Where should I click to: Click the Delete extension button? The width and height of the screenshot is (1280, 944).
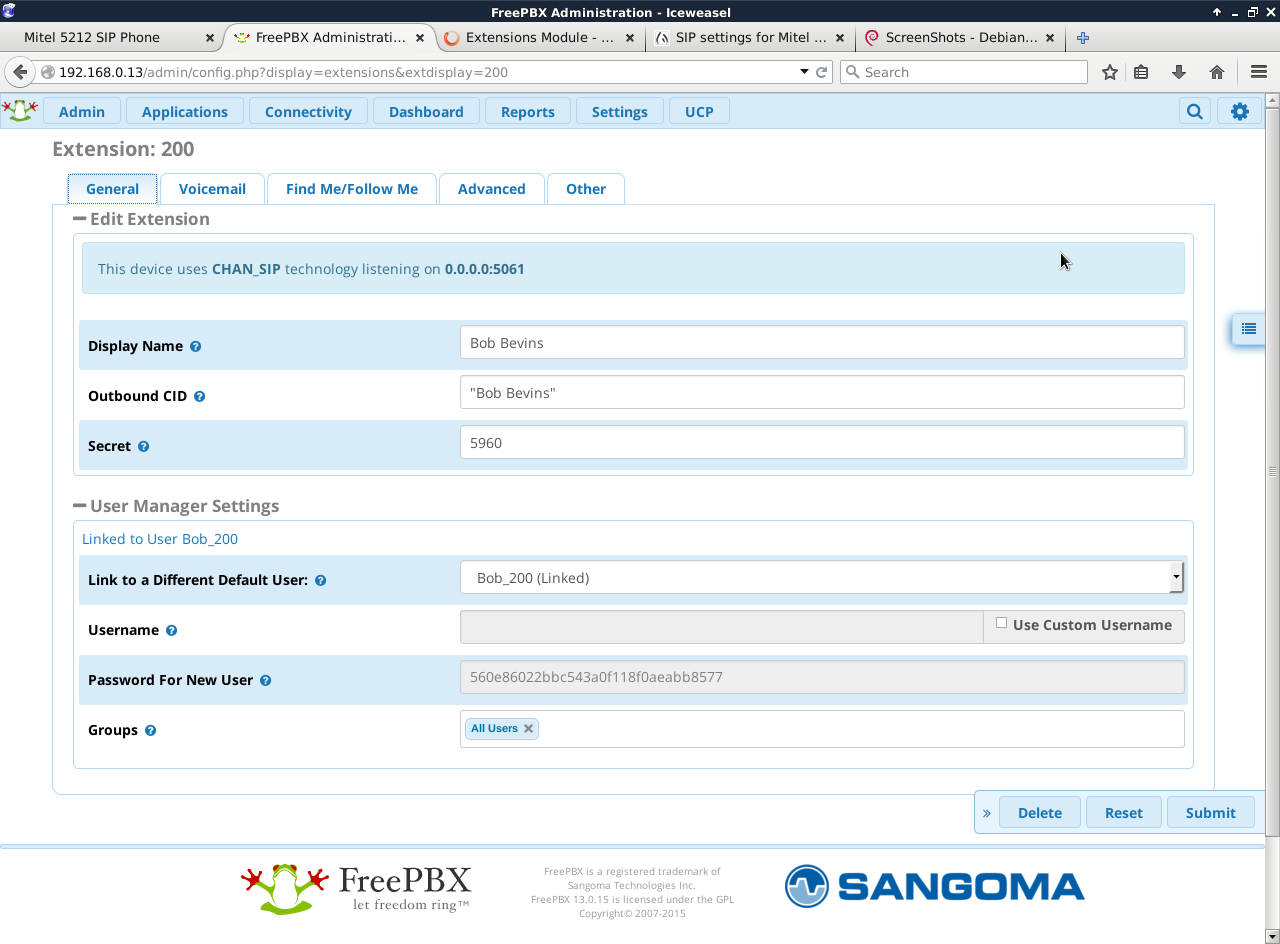click(x=1040, y=813)
